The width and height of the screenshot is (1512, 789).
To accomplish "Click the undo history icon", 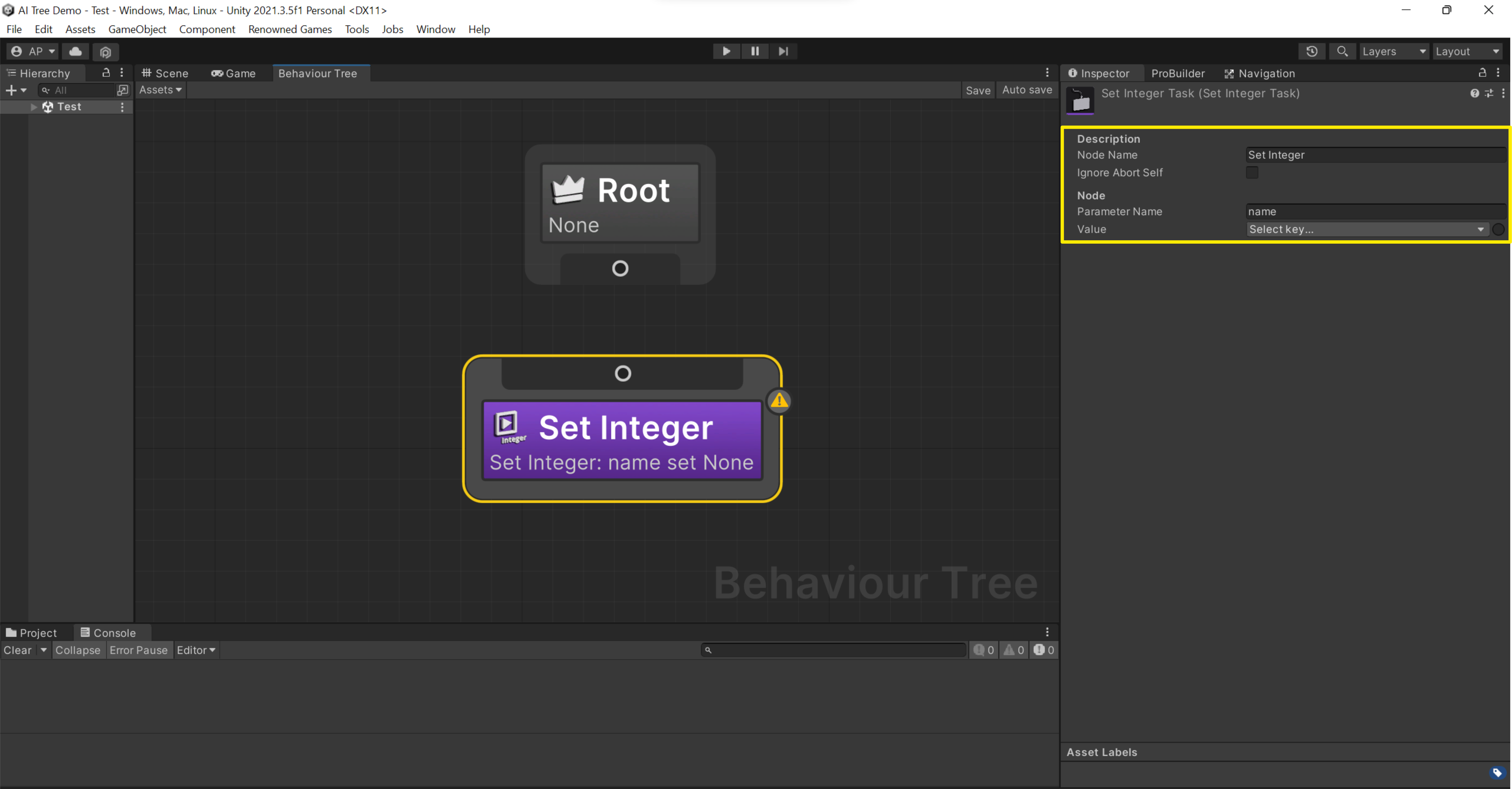I will pos(1312,51).
